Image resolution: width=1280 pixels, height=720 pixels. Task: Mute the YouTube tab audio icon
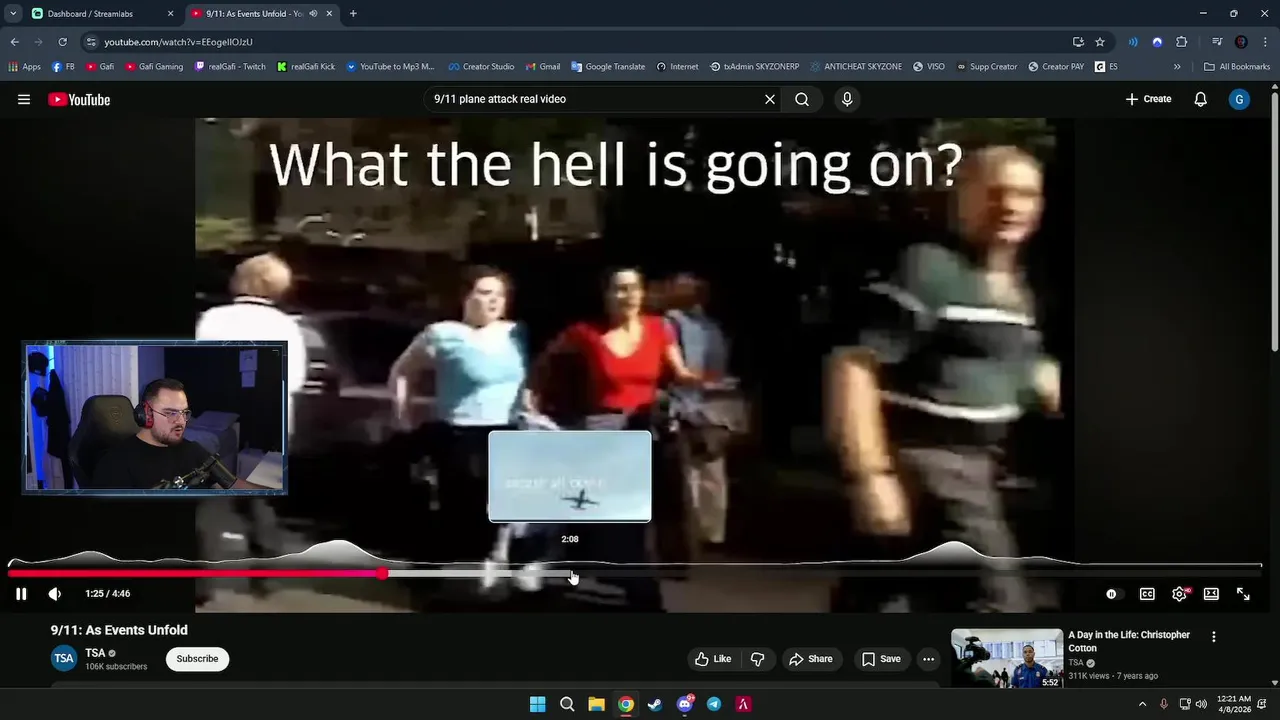[x=313, y=14]
